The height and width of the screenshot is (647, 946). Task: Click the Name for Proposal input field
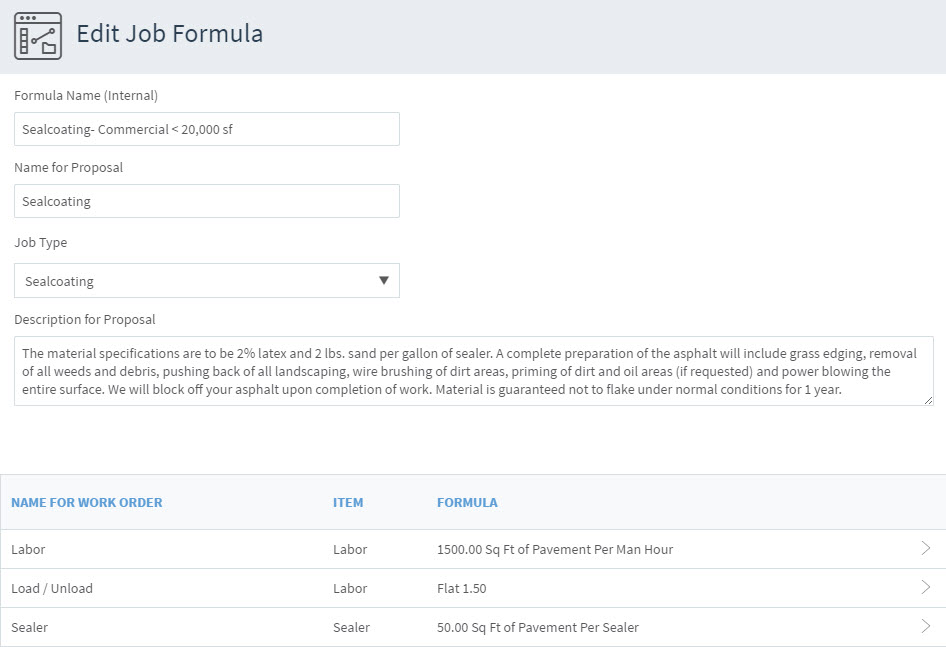(x=206, y=201)
